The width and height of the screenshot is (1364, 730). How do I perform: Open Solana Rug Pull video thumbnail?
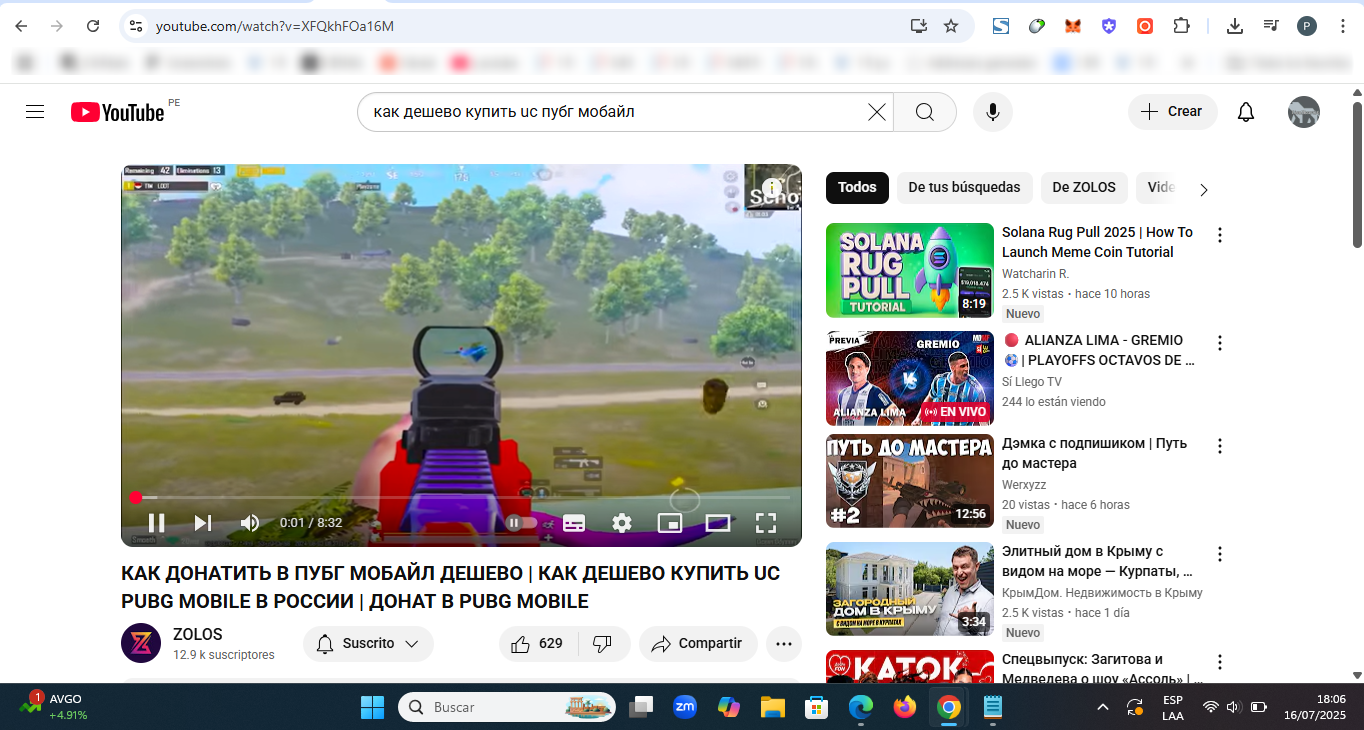tap(910, 270)
